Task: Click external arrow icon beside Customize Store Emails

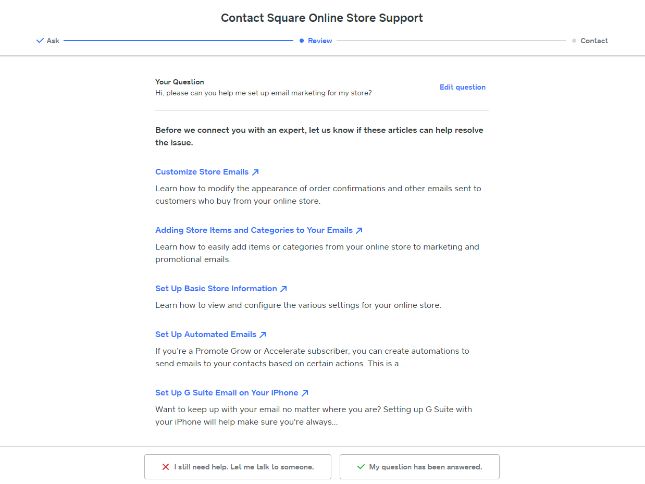Action: pyautogui.click(x=255, y=172)
